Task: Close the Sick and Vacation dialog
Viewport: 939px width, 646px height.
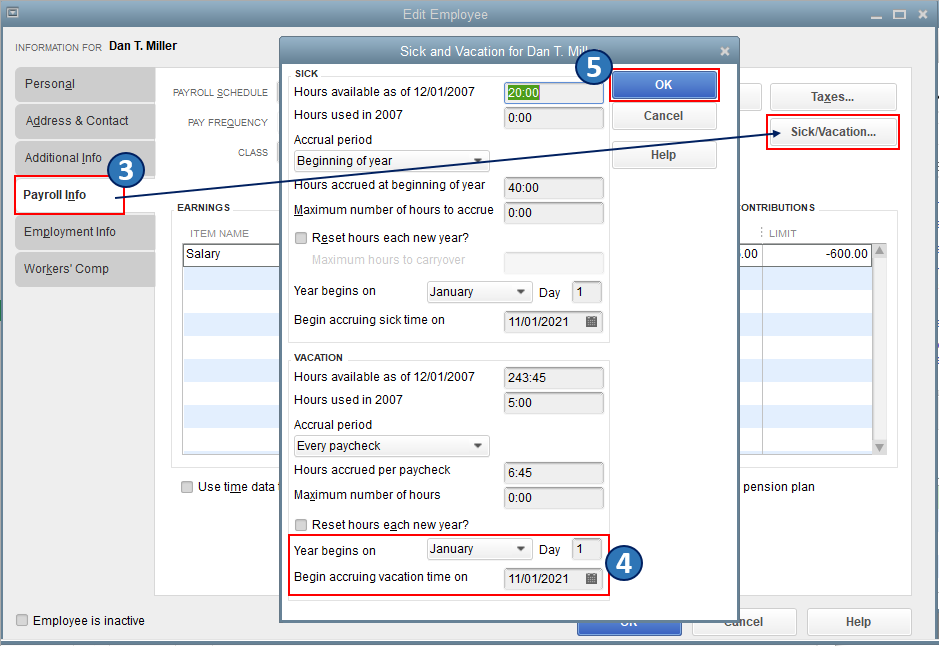Action: (x=725, y=51)
